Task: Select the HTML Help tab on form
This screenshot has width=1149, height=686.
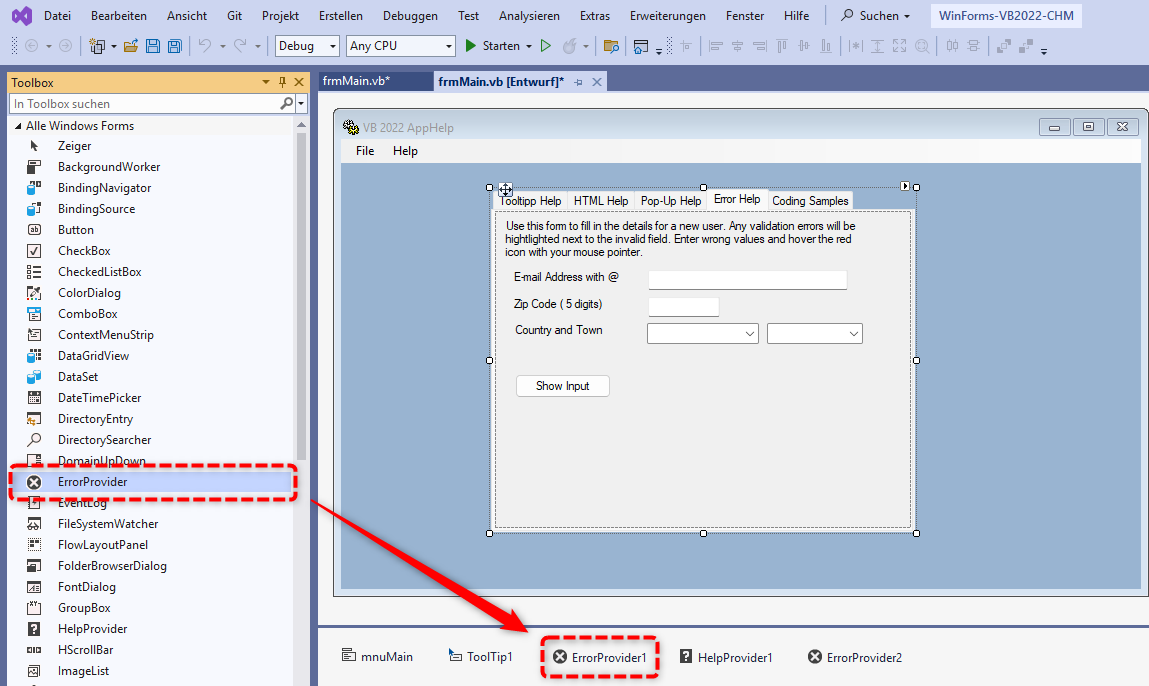Action: [x=600, y=201]
